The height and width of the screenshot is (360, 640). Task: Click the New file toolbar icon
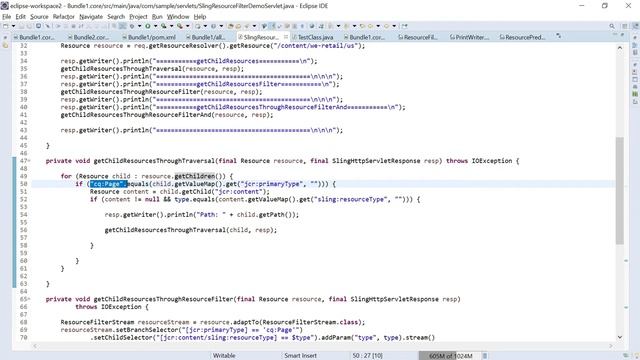pyautogui.click(x=6, y=26)
